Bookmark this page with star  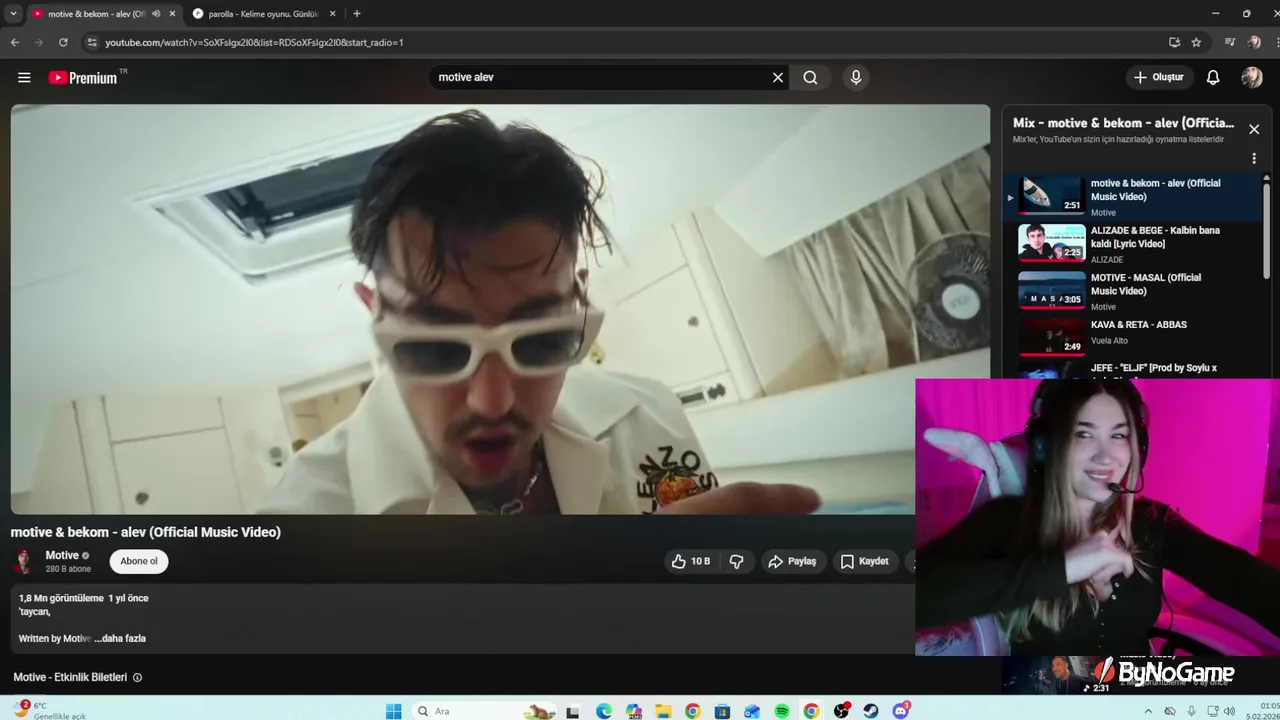click(x=1196, y=42)
